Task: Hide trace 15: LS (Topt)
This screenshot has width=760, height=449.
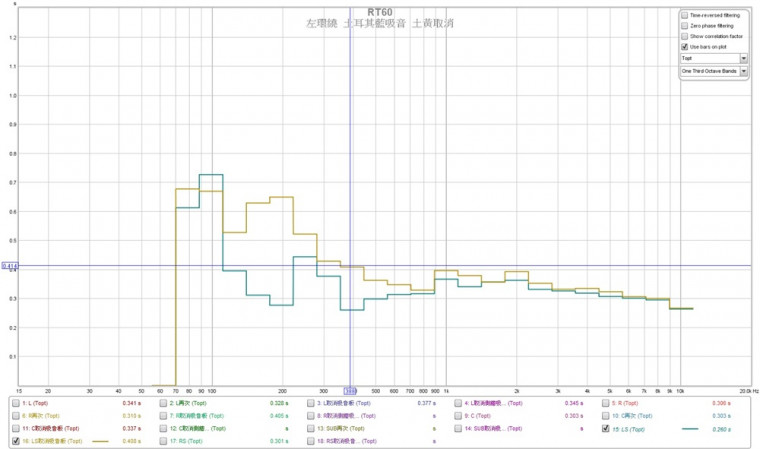Action: 605,429
